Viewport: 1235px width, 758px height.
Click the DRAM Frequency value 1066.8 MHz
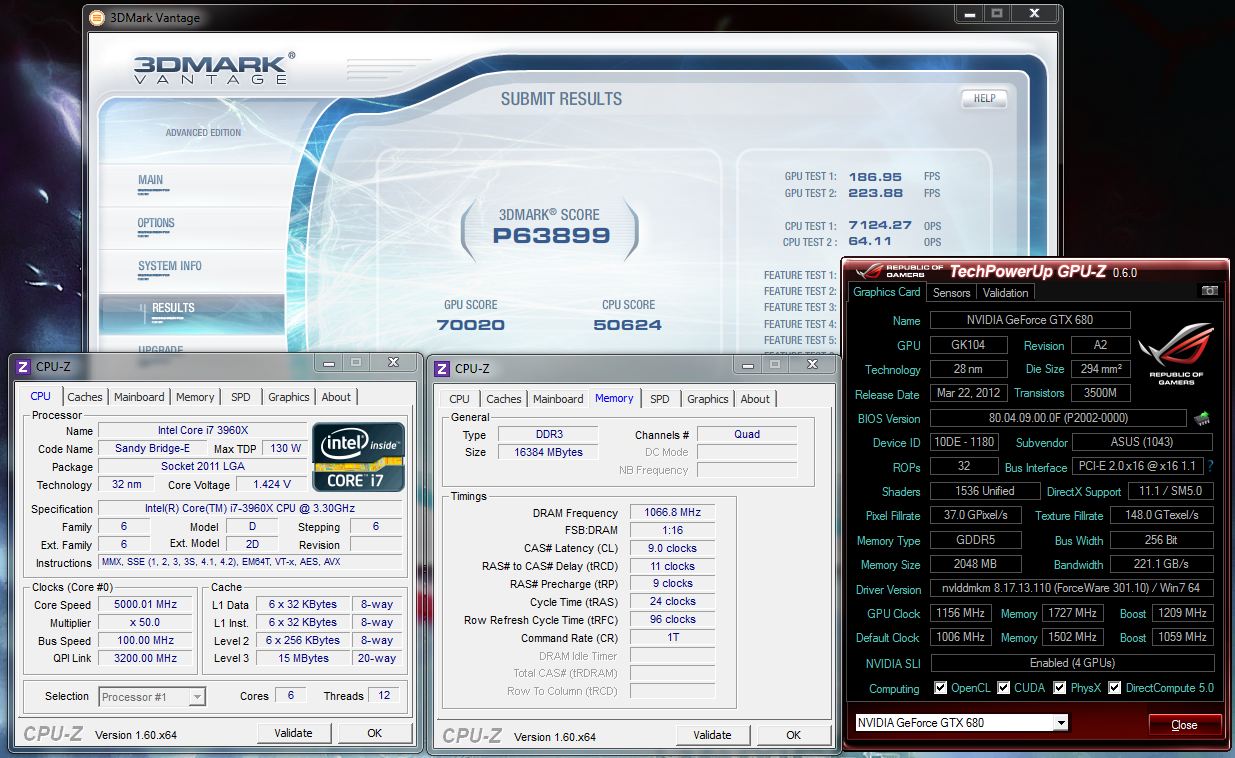[673, 512]
